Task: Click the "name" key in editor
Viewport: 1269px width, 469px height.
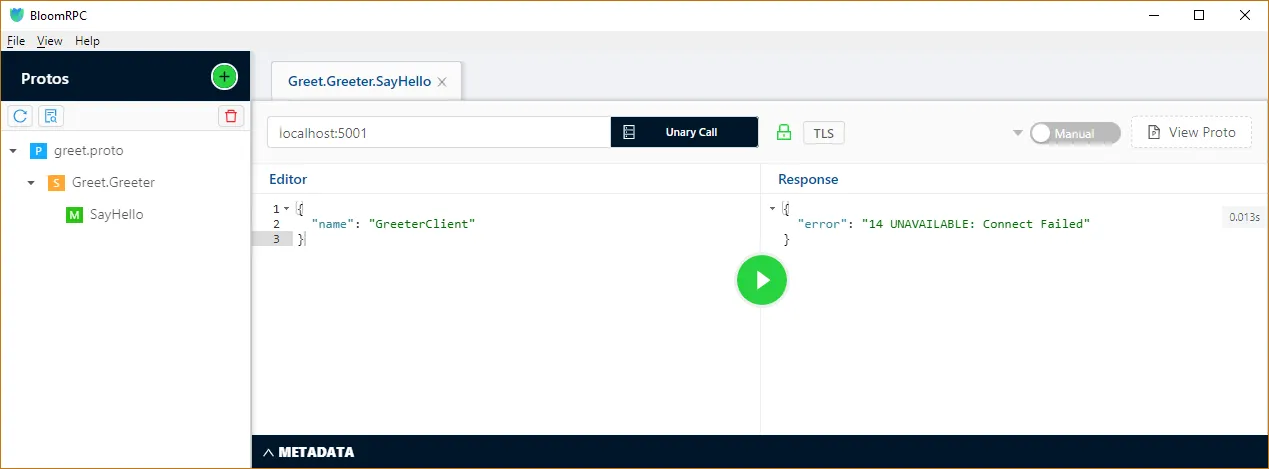Action: coord(333,224)
